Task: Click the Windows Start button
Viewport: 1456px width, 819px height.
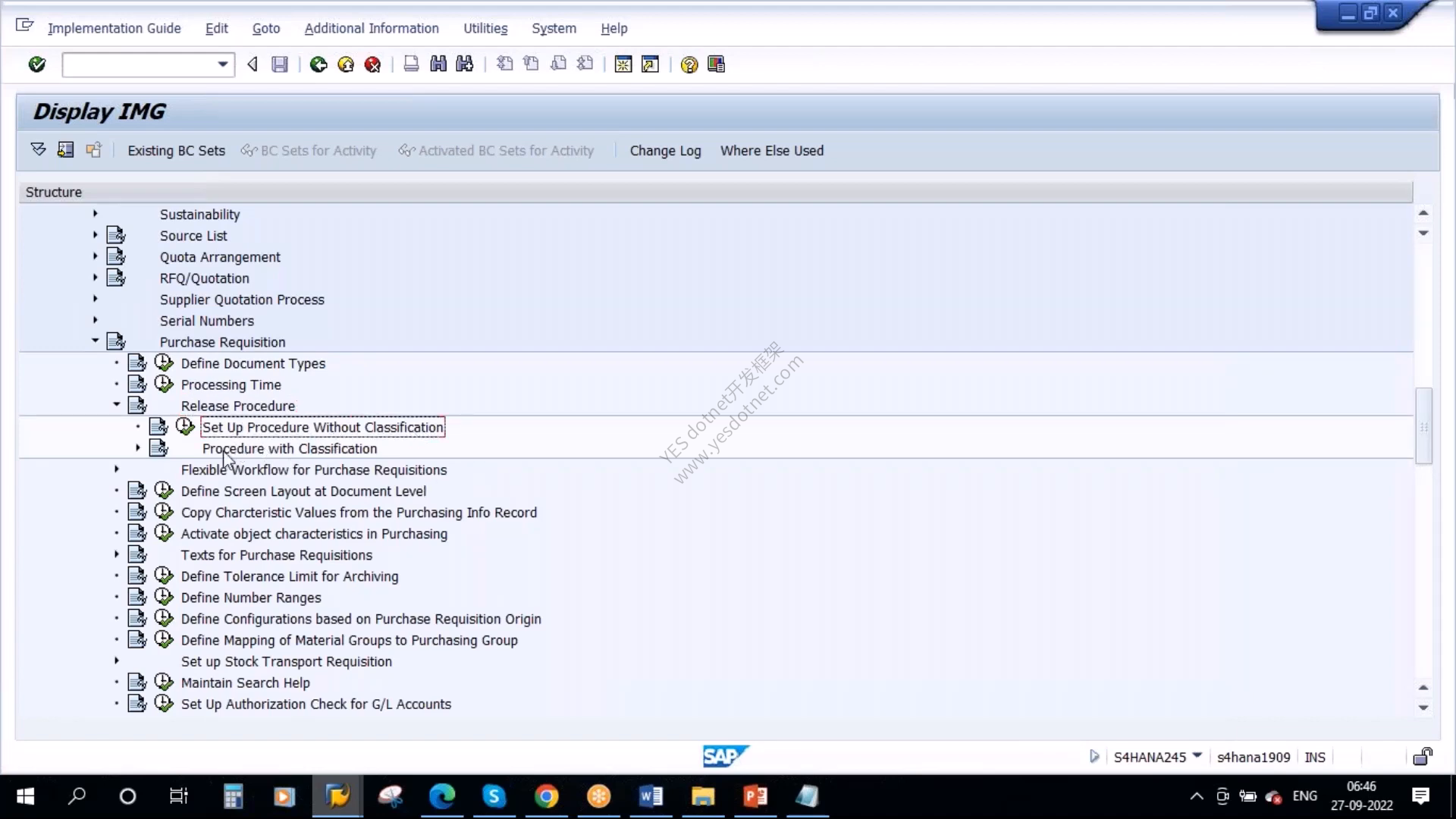Action: click(25, 796)
